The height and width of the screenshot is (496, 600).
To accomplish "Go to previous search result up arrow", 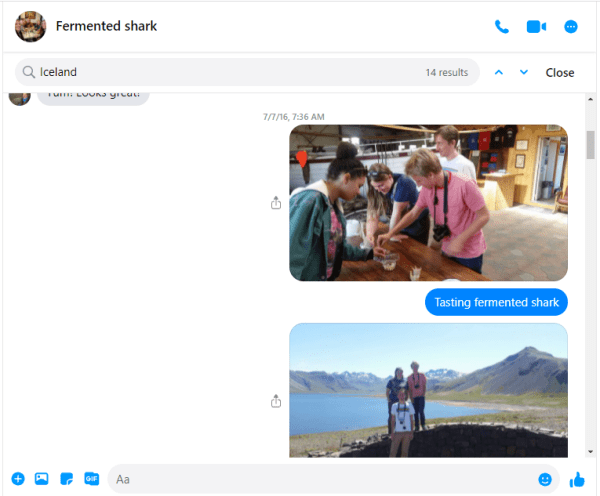I will coord(499,72).
